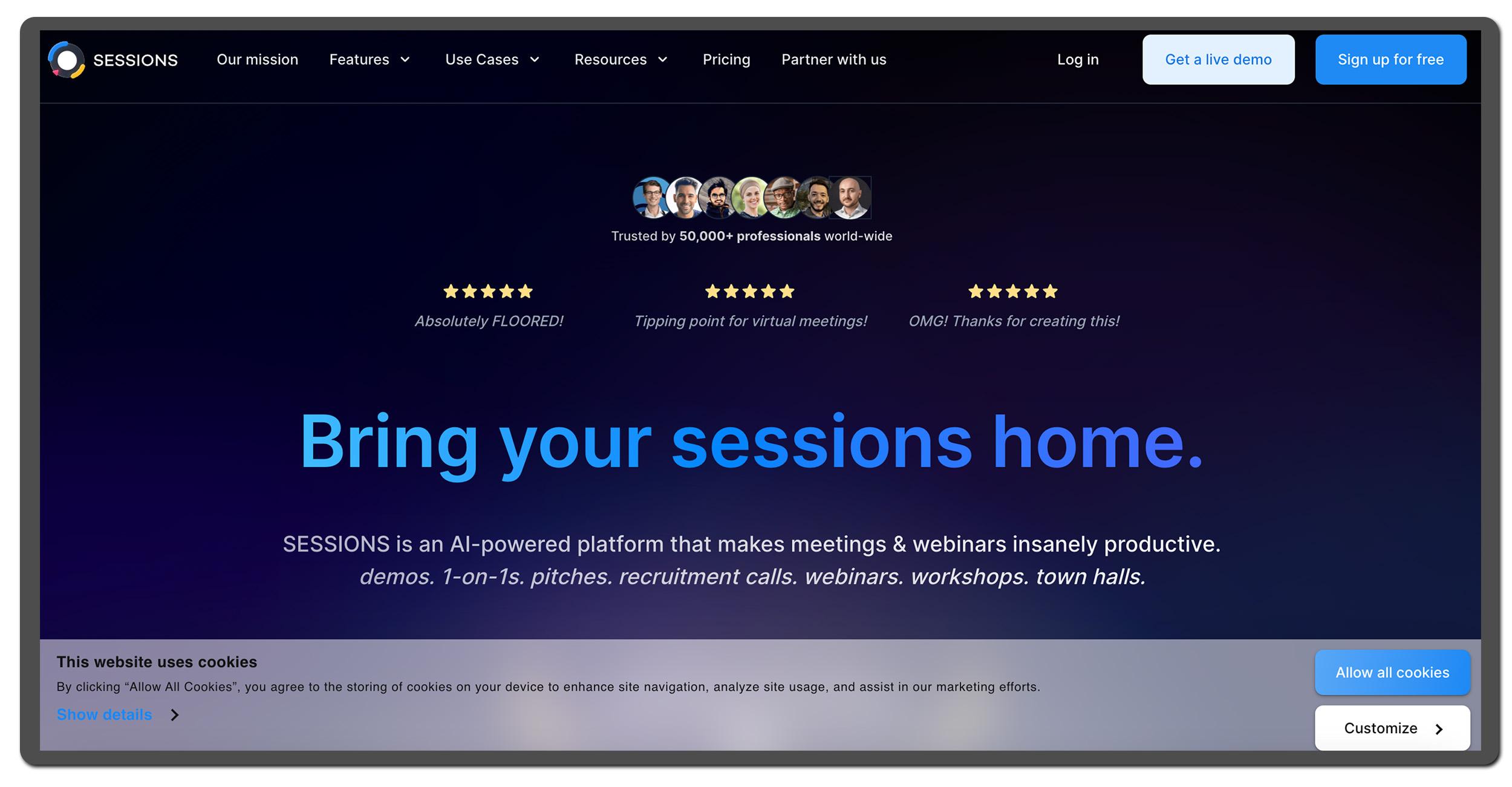Expand the Features dropdown menu
This screenshot has width=1512, height=787.
[371, 59]
